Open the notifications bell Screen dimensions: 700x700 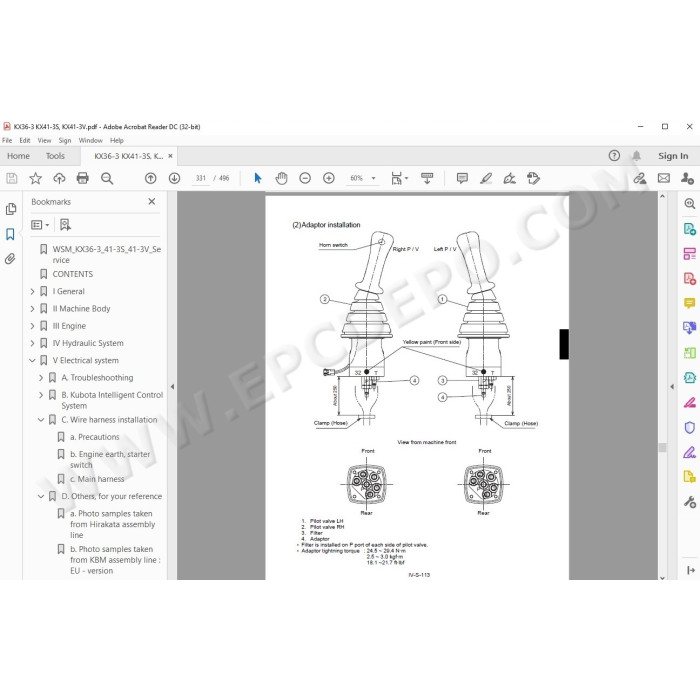point(636,156)
